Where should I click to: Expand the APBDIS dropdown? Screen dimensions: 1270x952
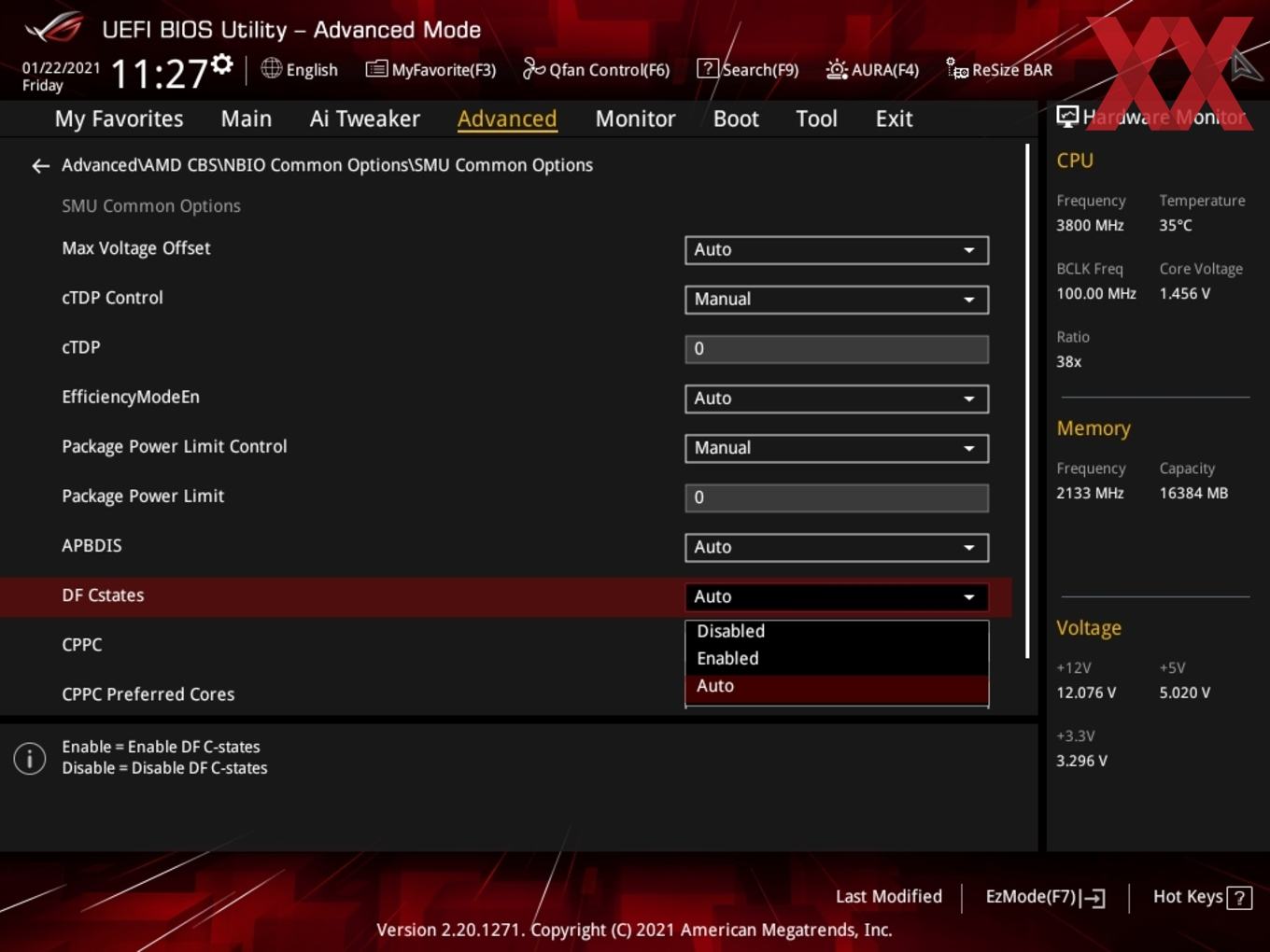837,547
